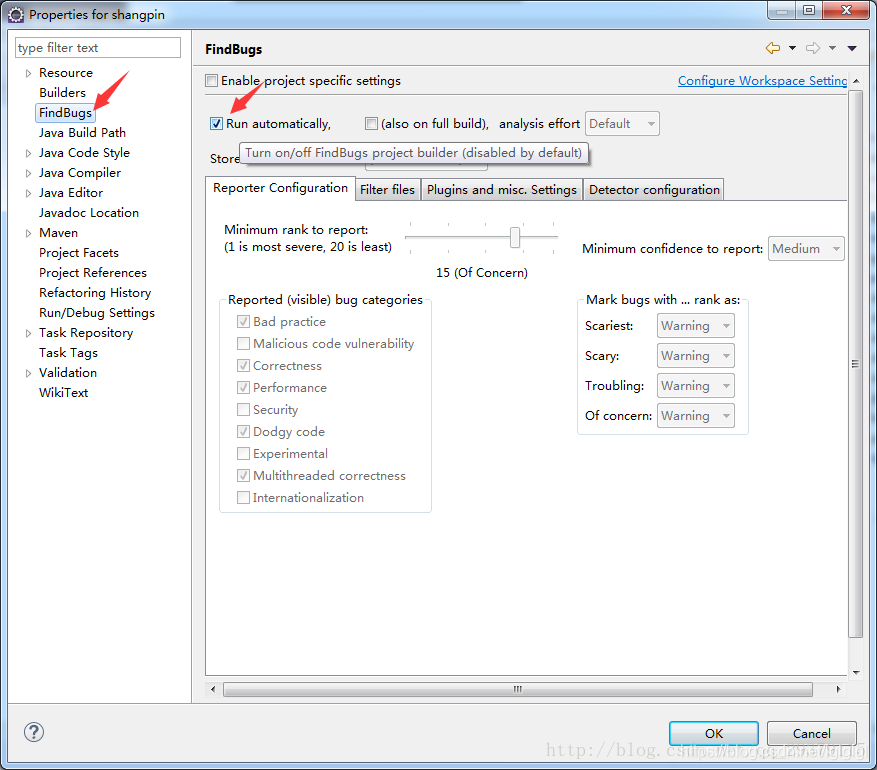
Task: Switch to Reporter Configuration tab
Action: (x=280, y=188)
